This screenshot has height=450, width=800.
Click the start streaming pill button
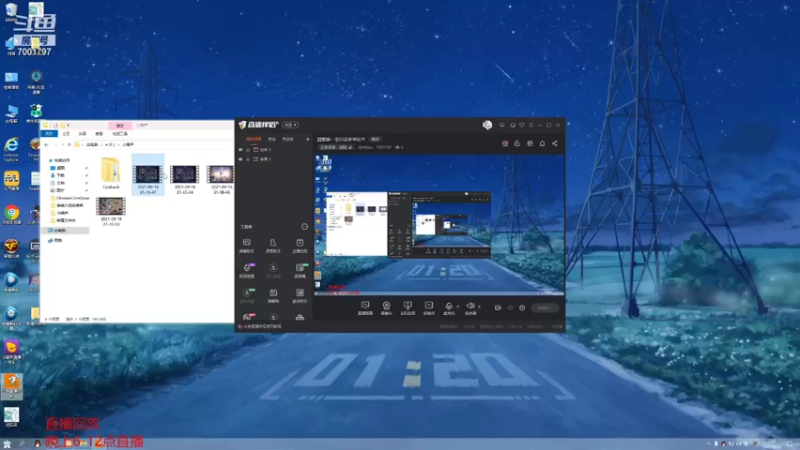[x=544, y=308]
